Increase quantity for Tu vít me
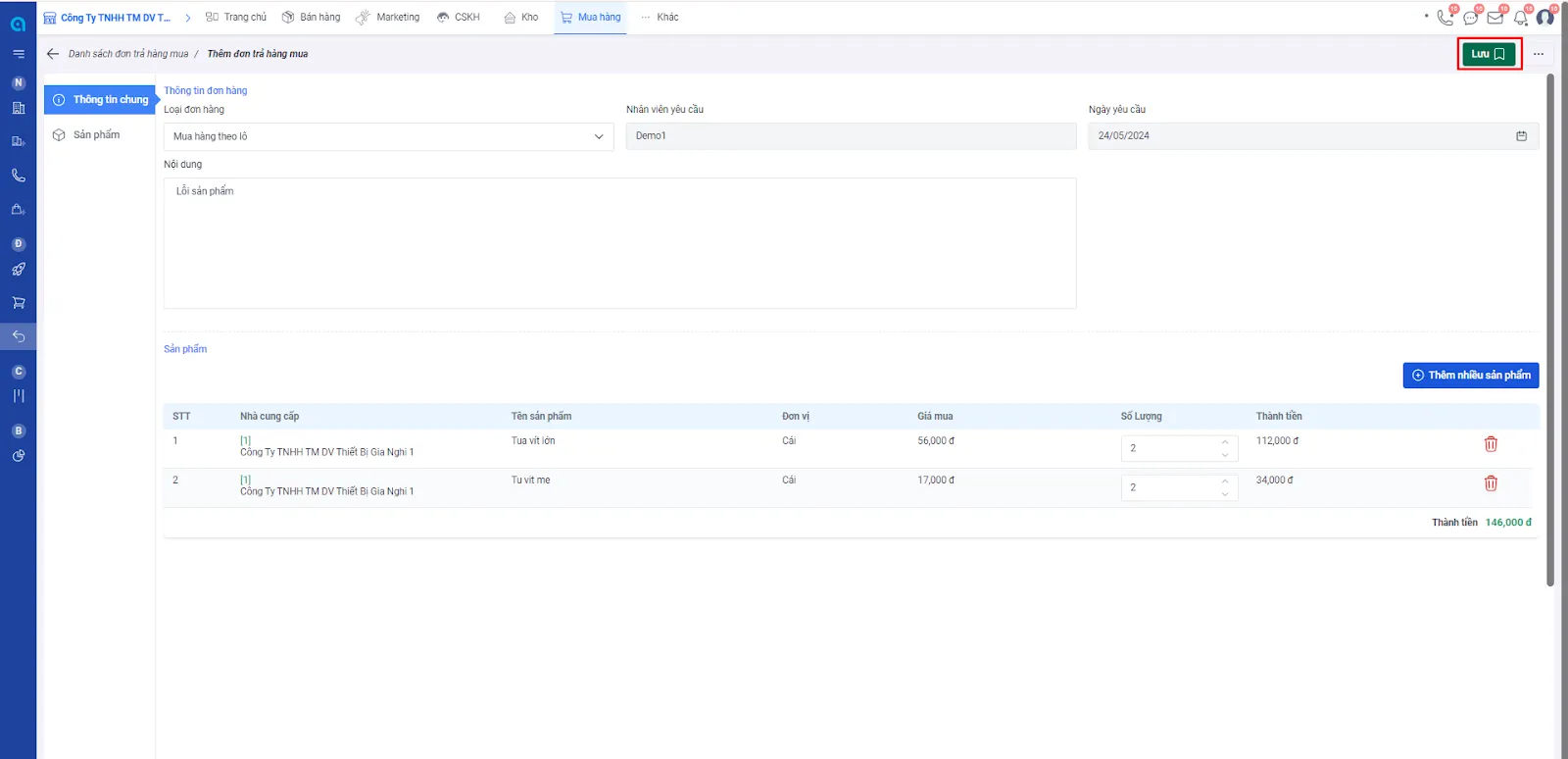The height and width of the screenshot is (759, 1568). 1225,481
